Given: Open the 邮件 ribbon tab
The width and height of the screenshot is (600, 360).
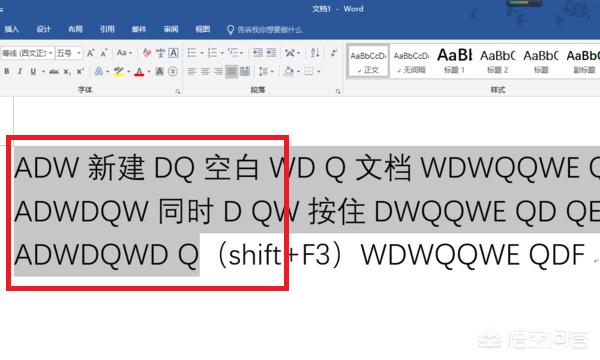Looking at the screenshot, I should tap(139, 29).
